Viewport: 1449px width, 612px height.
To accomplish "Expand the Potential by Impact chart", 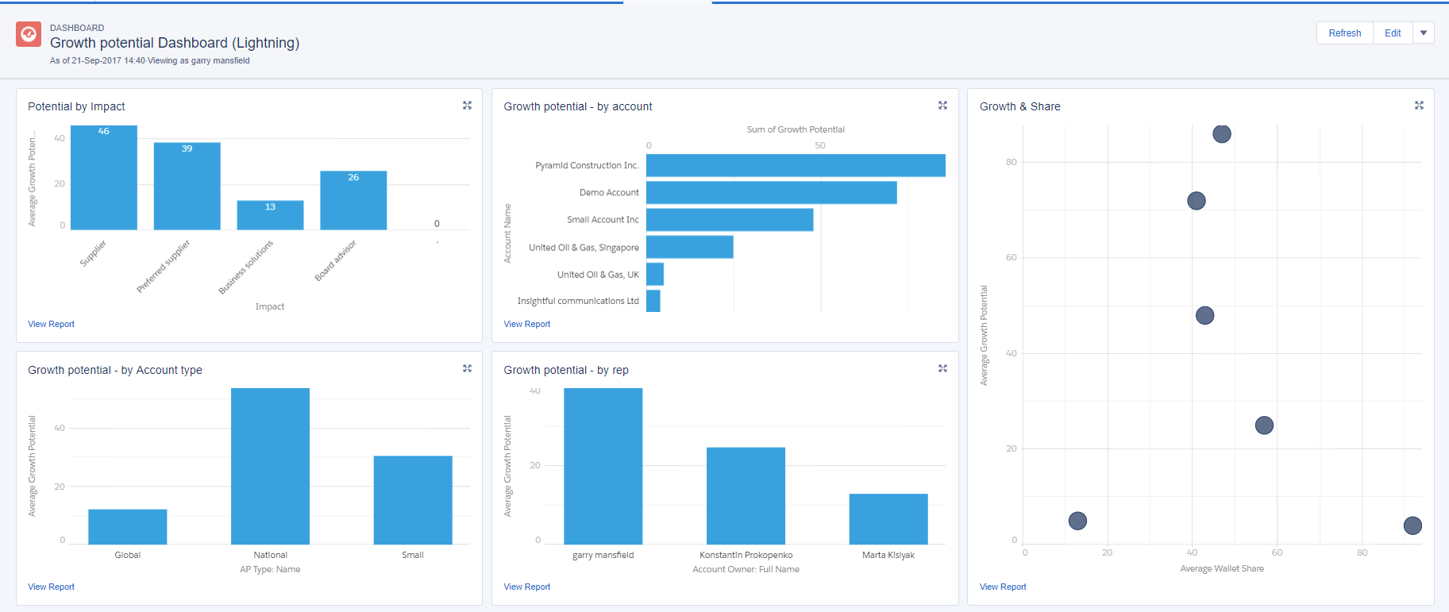I will click(x=467, y=106).
